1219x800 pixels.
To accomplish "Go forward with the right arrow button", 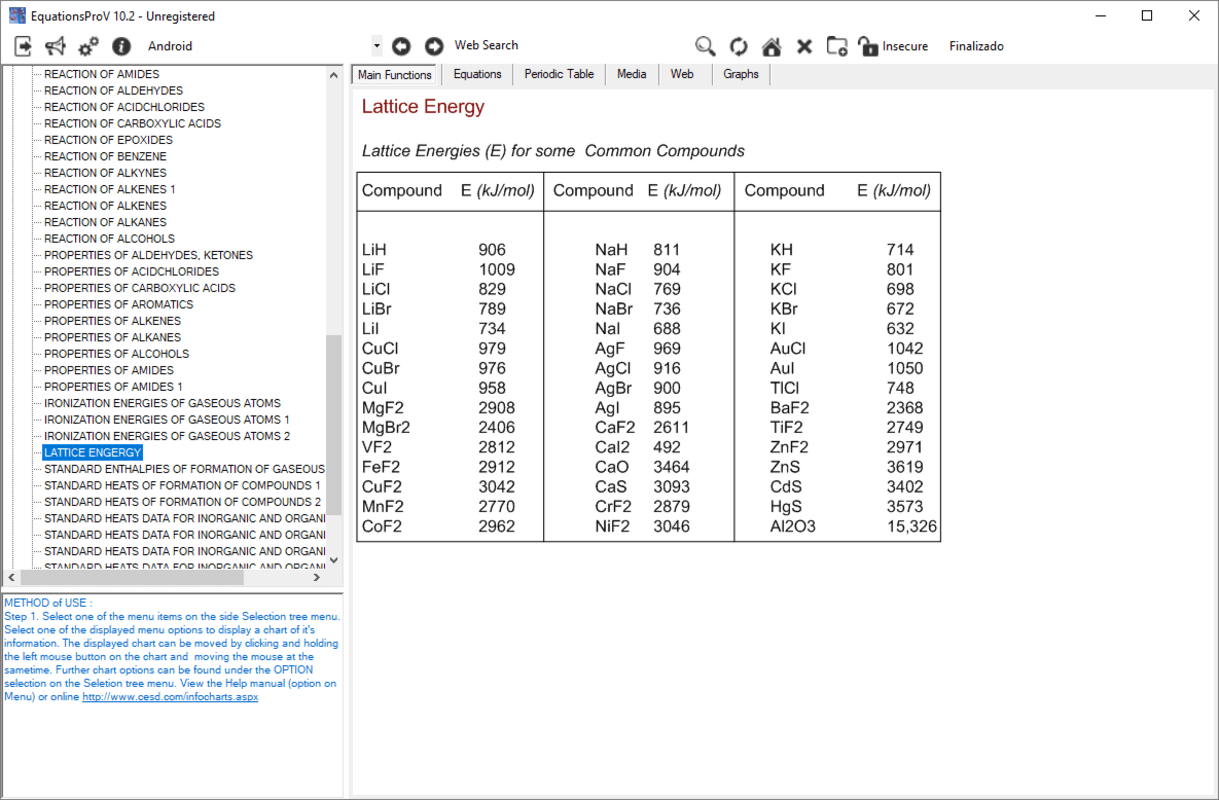I will pos(434,46).
